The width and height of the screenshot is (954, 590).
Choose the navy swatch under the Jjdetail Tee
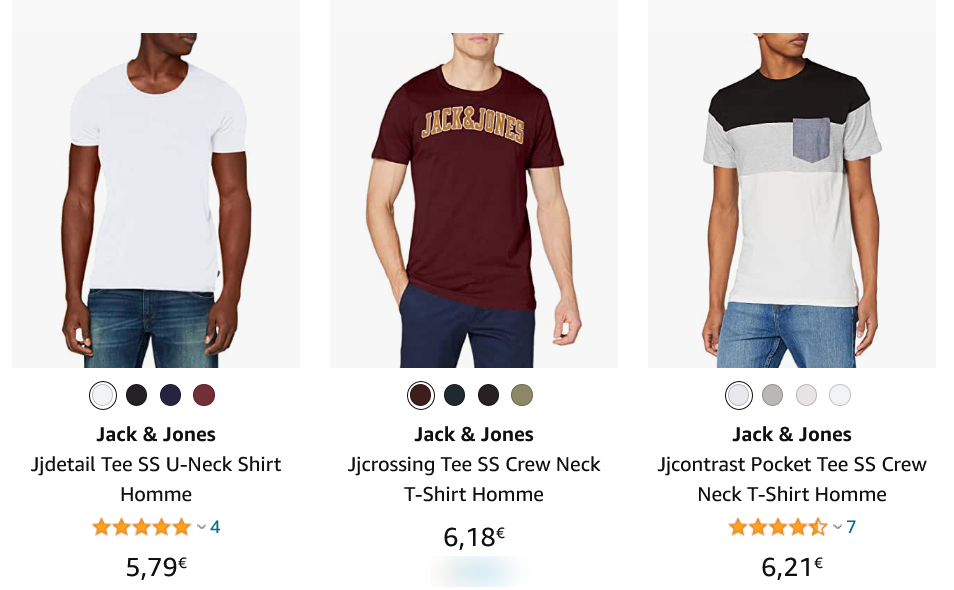170,395
